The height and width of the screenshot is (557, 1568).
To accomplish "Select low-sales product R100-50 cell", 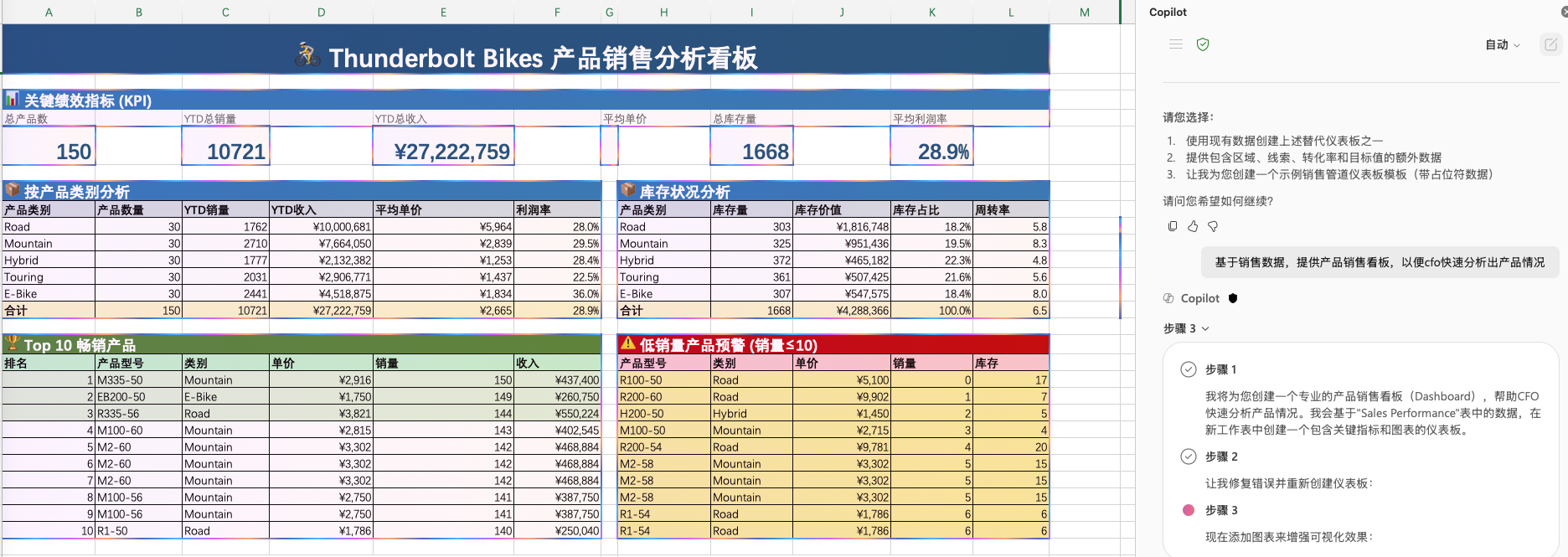I will [664, 380].
